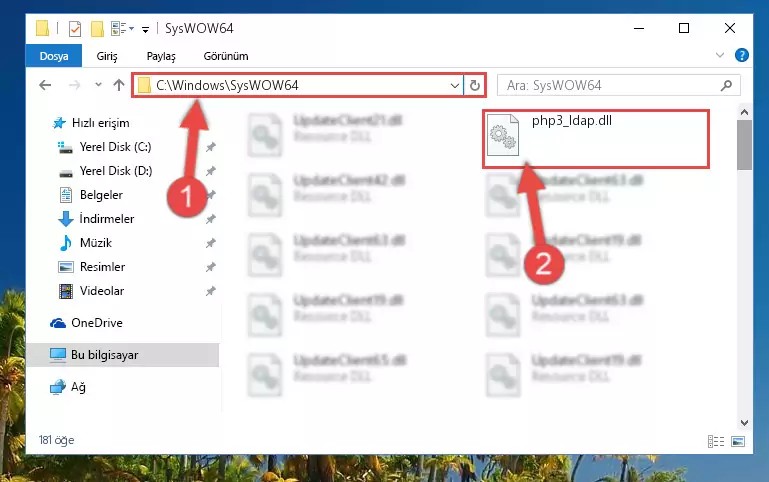The height and width of the screenshot is (482, 769).
Task: Click the search magnifier icon
Action: coord(726,85)
